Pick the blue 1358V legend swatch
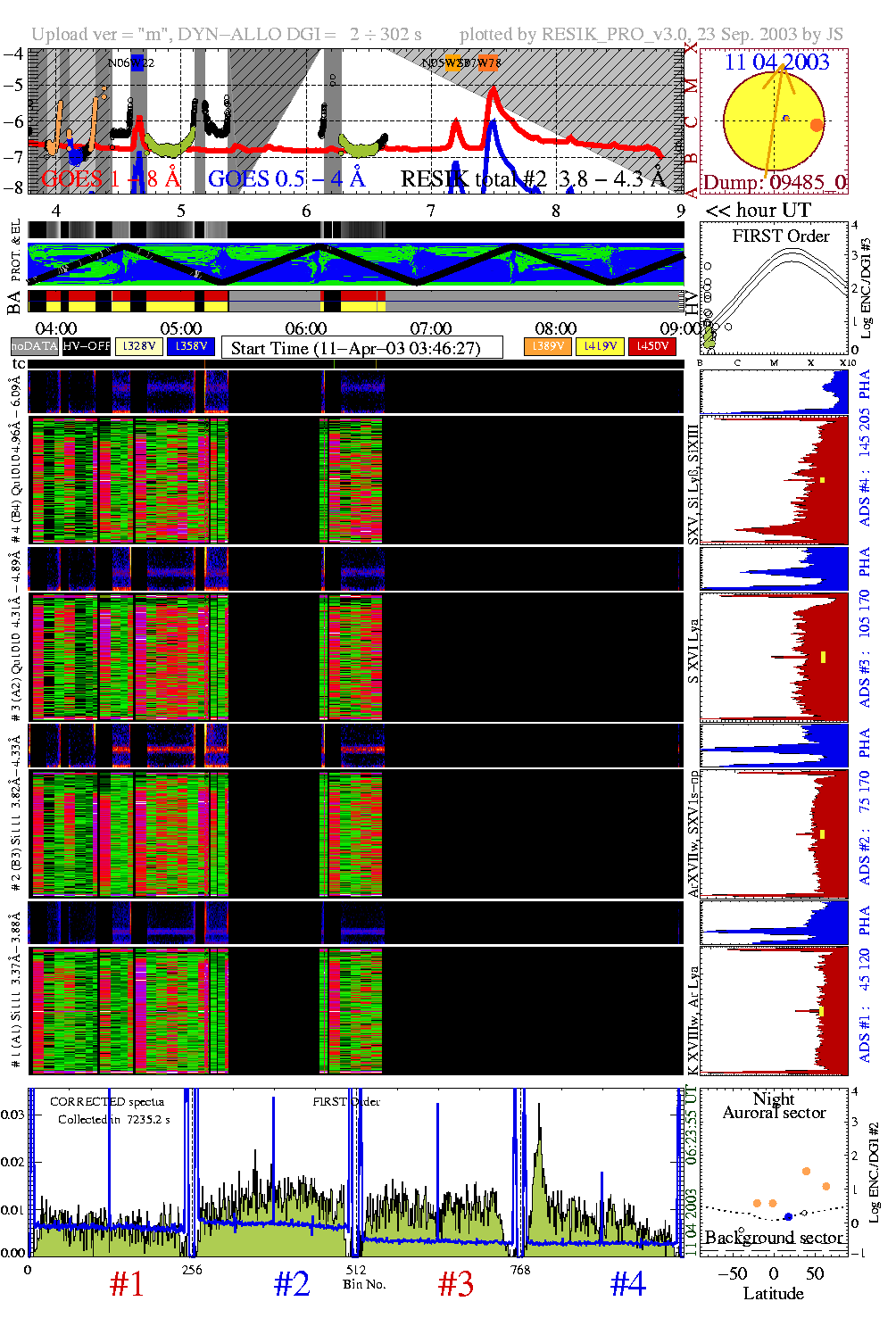Viewport: 896px width, 1318px height. 190,346
